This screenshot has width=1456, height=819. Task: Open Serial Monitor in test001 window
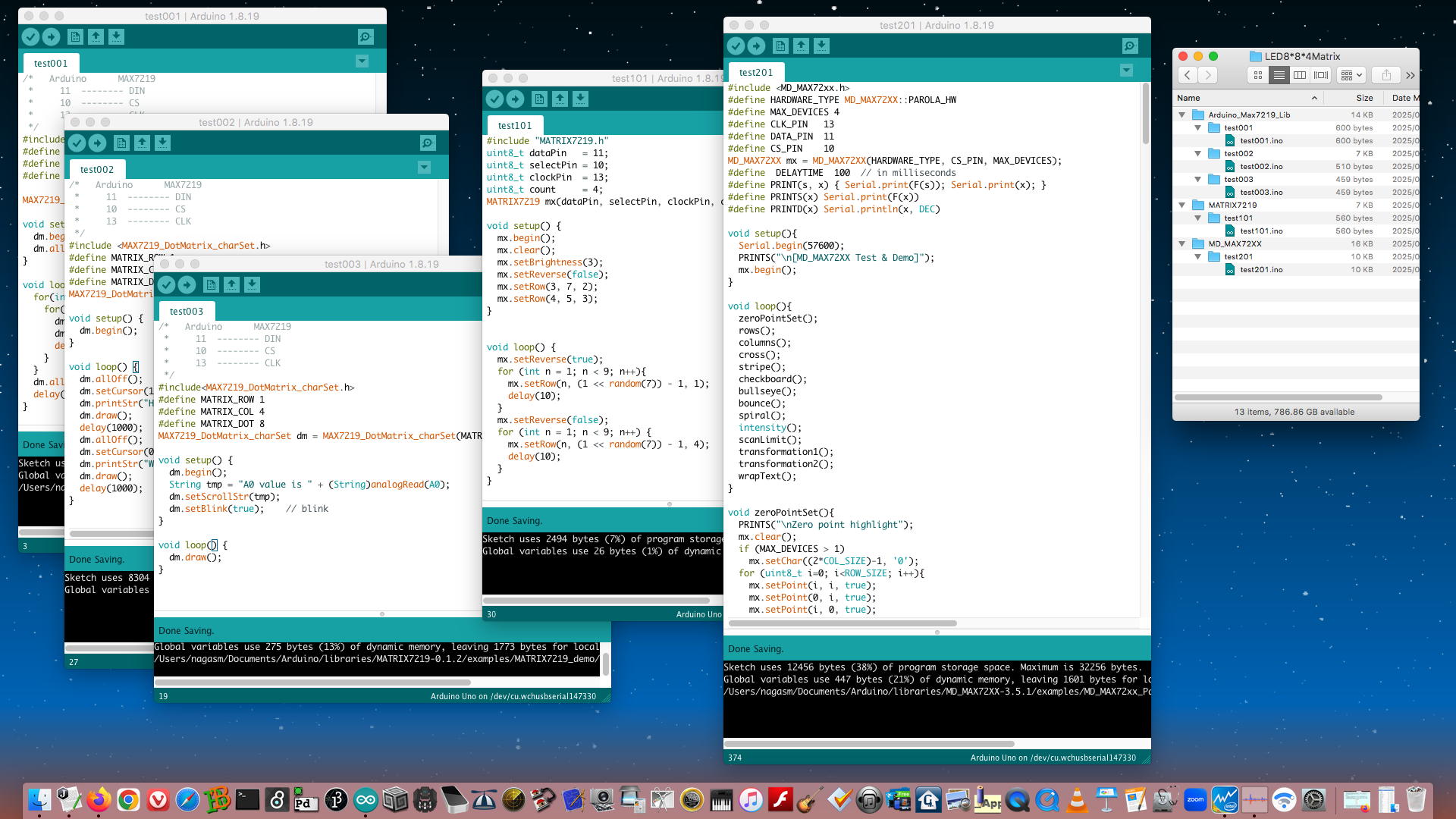(365, 36)
